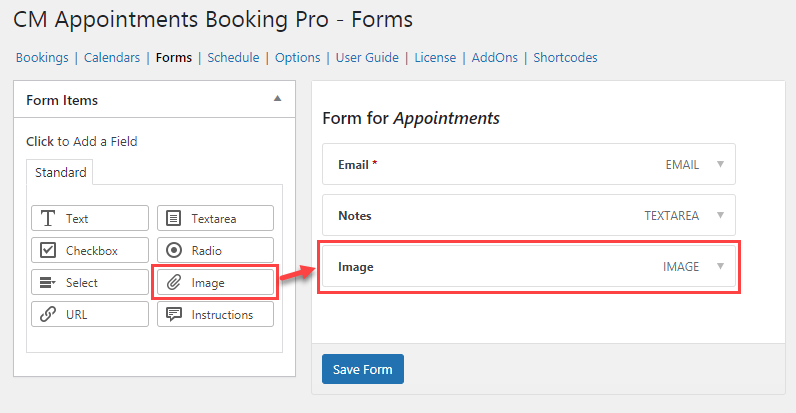
Task: Add a Checkbox field to the form
Action: 90,250
